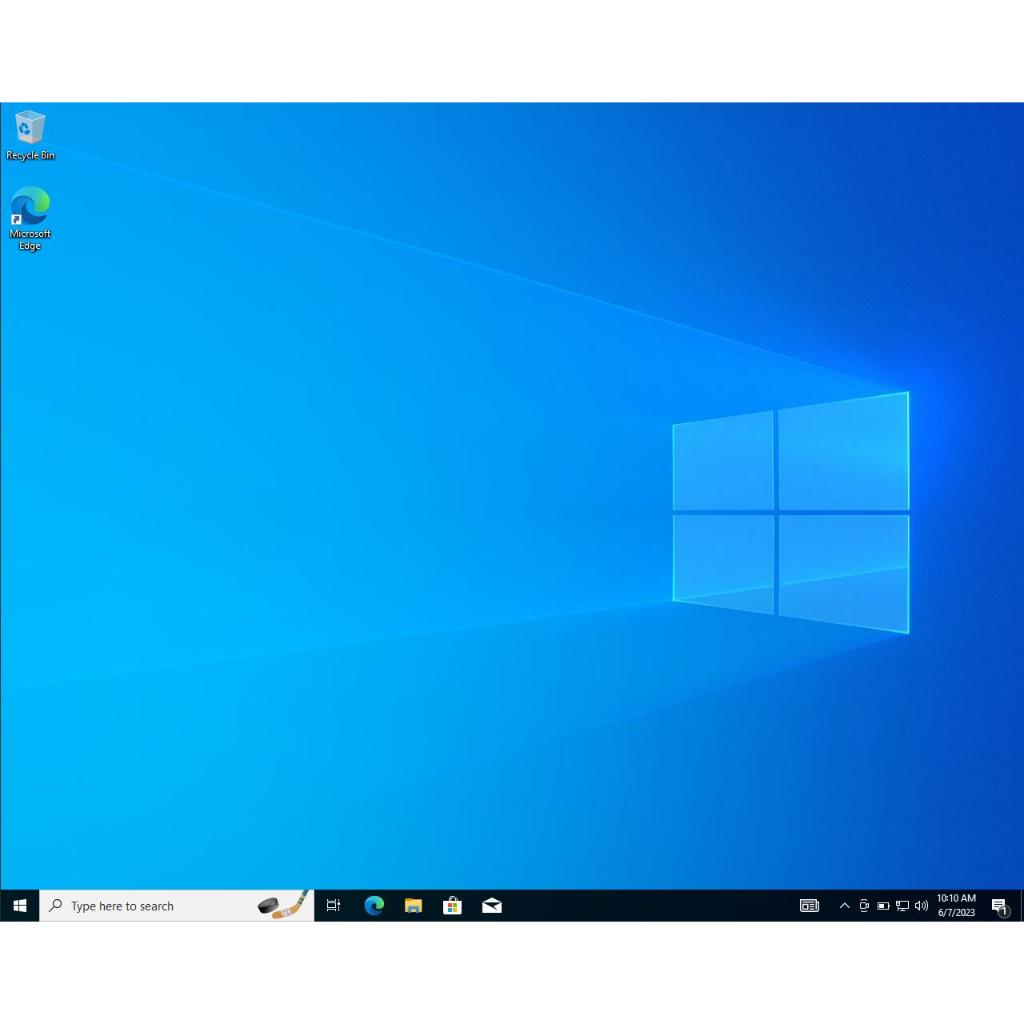The image size is (1024, 1024).
Task: Select the Microsoft Edge desktop shortcut
Action: tap(30, 219)
